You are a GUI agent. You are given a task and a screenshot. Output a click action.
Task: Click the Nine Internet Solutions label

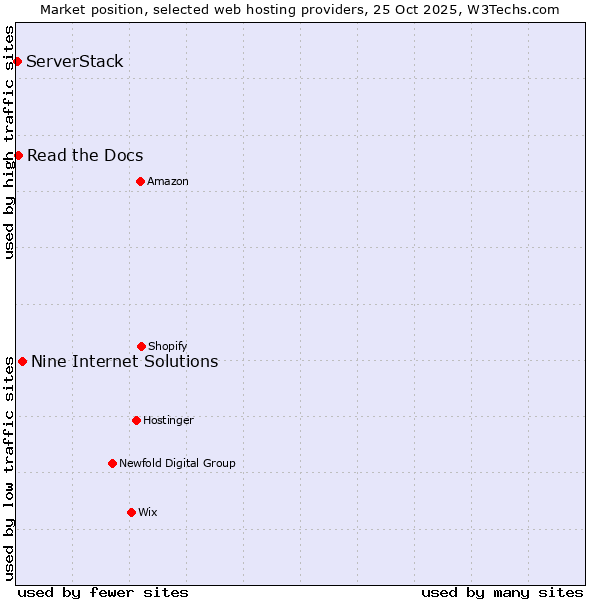click(124, 361)
